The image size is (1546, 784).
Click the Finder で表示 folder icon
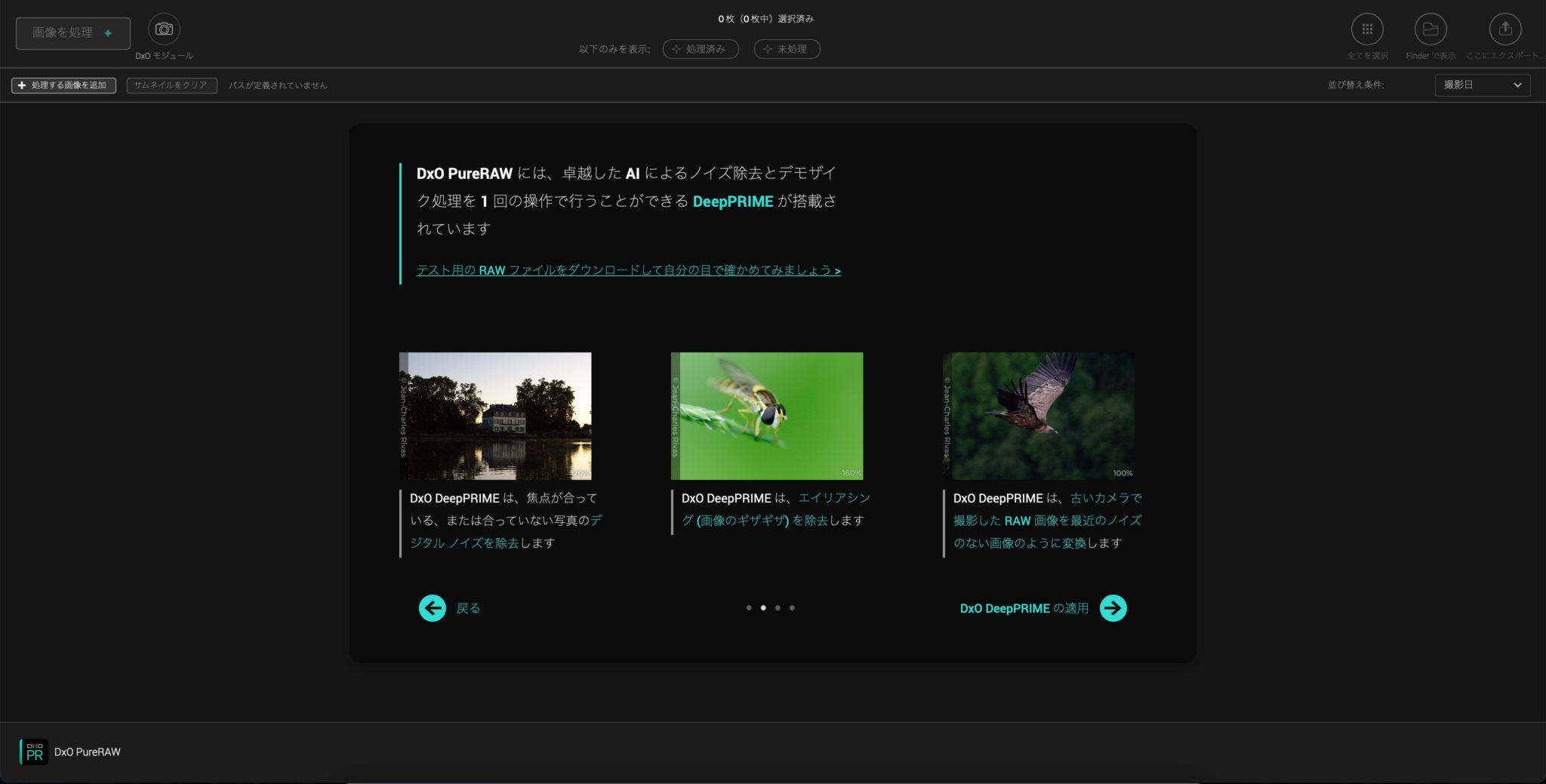pyautogui.click(x=1431, y=29)
